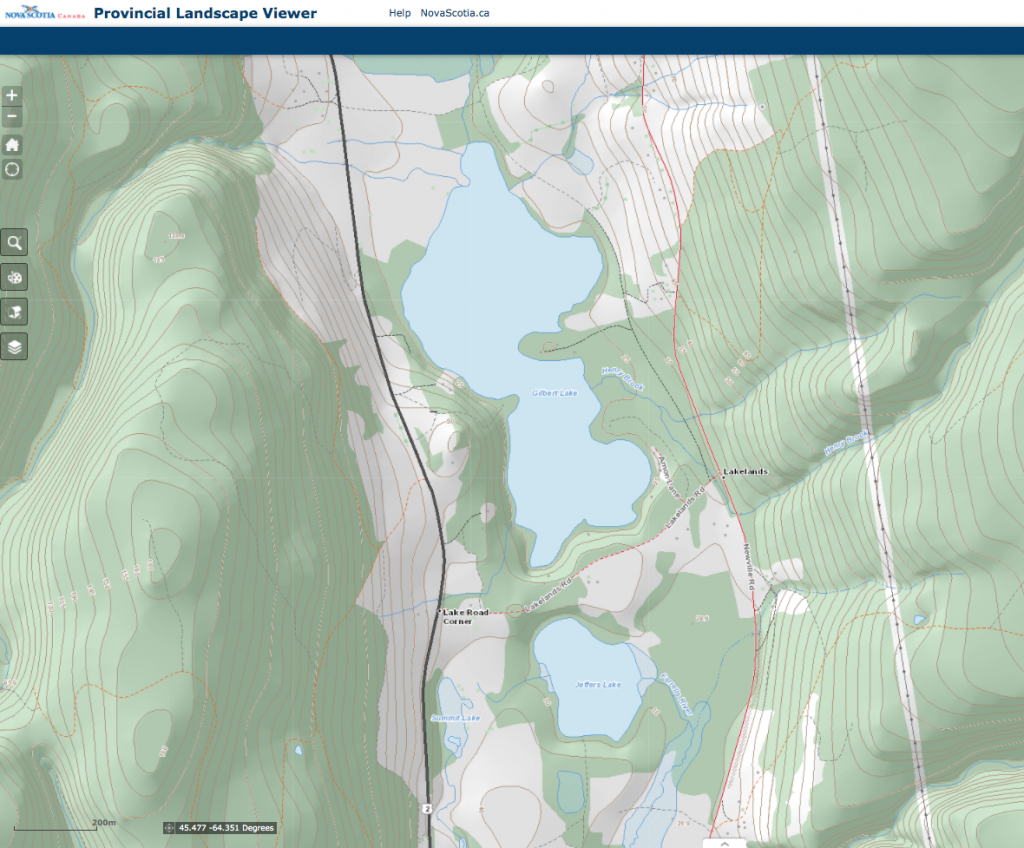
Task: Click the coordinates readout showing 45.477 -64.351 Degrees
Action: (226, 828)
